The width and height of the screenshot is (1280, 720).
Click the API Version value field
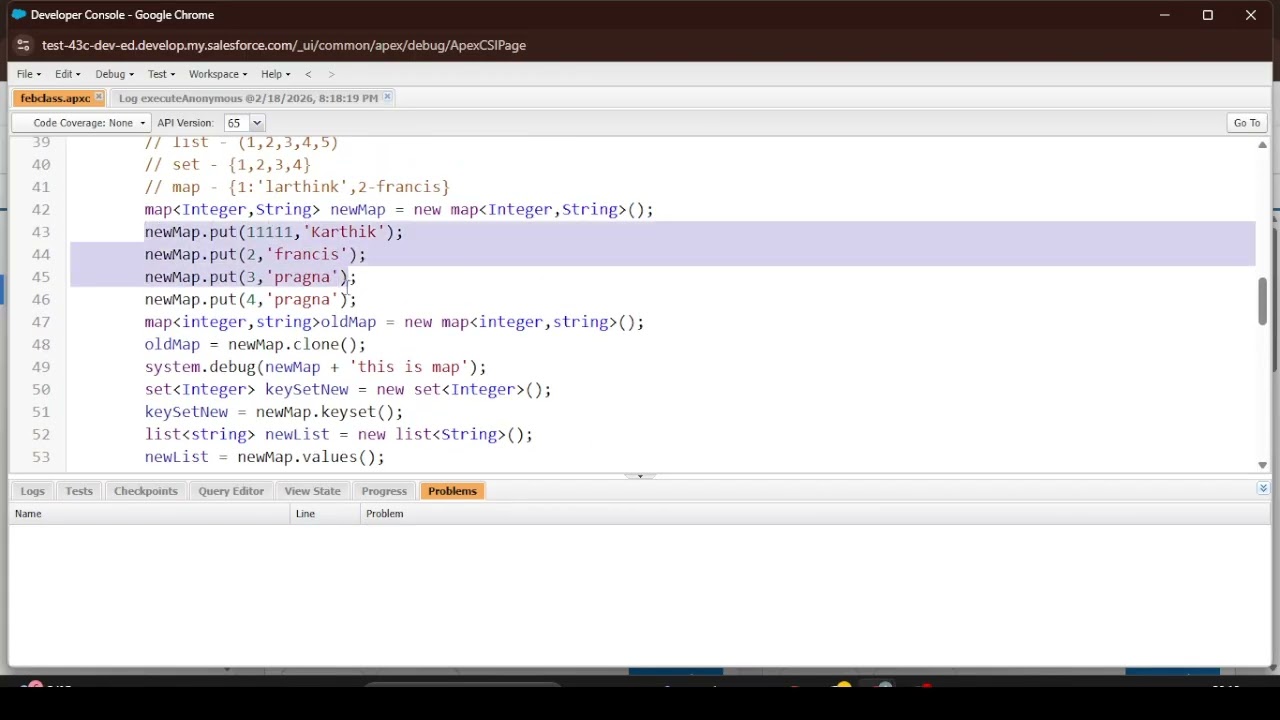pos(236,123)
